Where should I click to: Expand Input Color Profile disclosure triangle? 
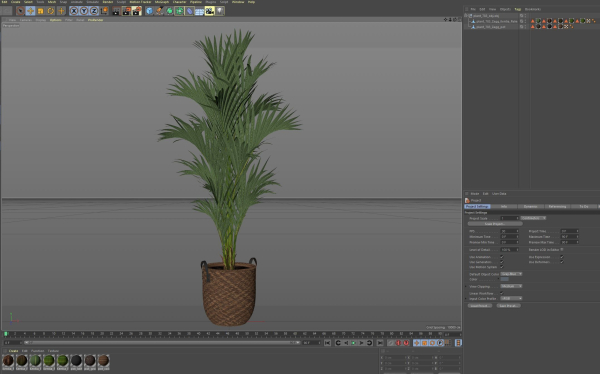pyautogui.click(x=466, y=299)
